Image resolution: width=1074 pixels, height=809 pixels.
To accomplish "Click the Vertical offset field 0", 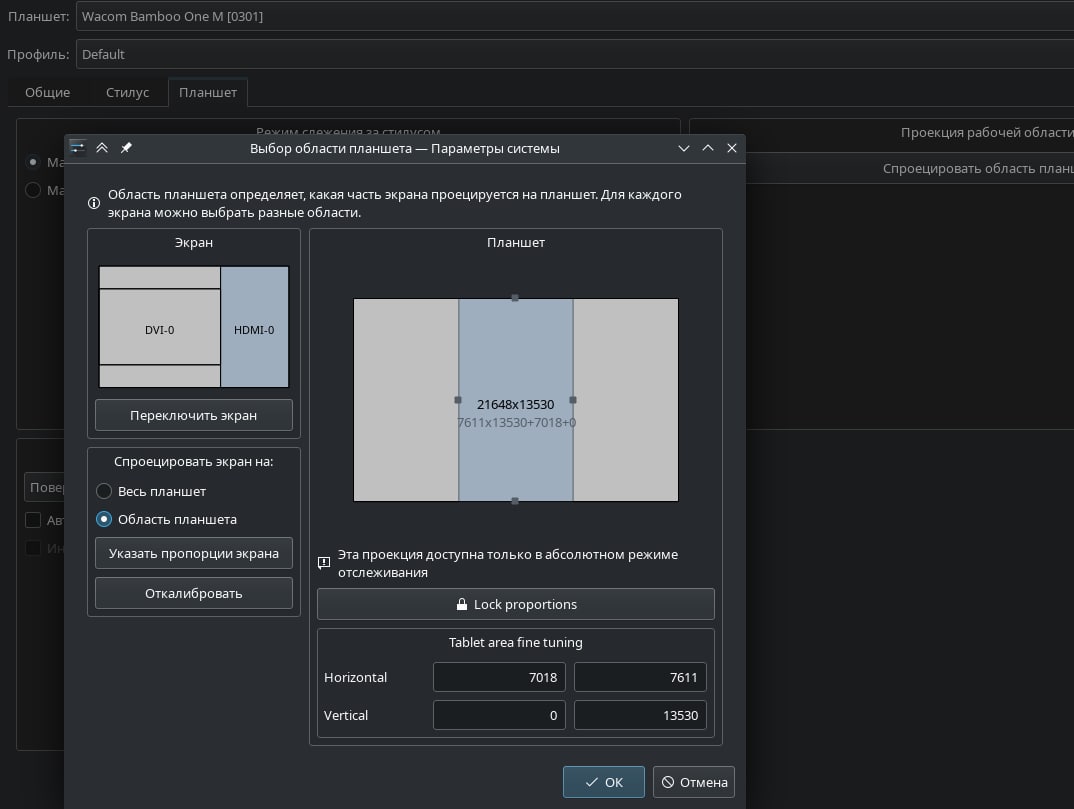I will 499,715.
